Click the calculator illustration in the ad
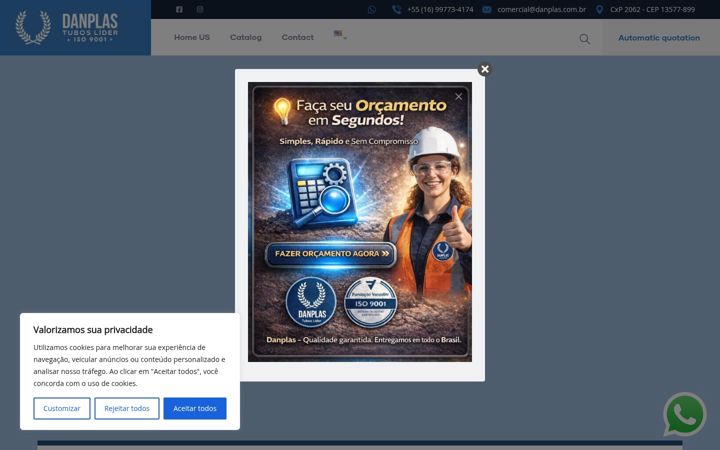 tap(324, 193)
